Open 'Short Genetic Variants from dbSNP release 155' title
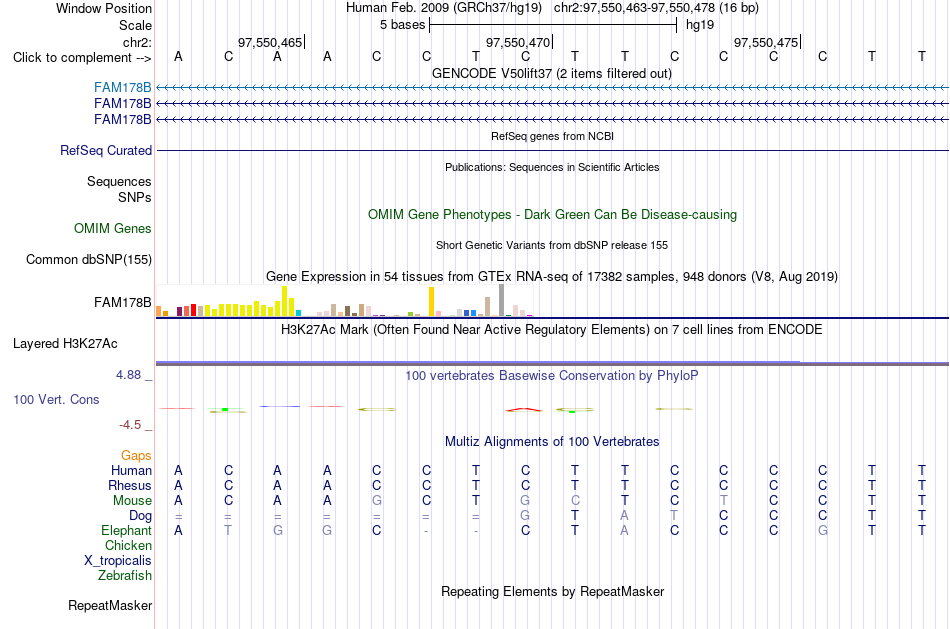 coord(552,245)
